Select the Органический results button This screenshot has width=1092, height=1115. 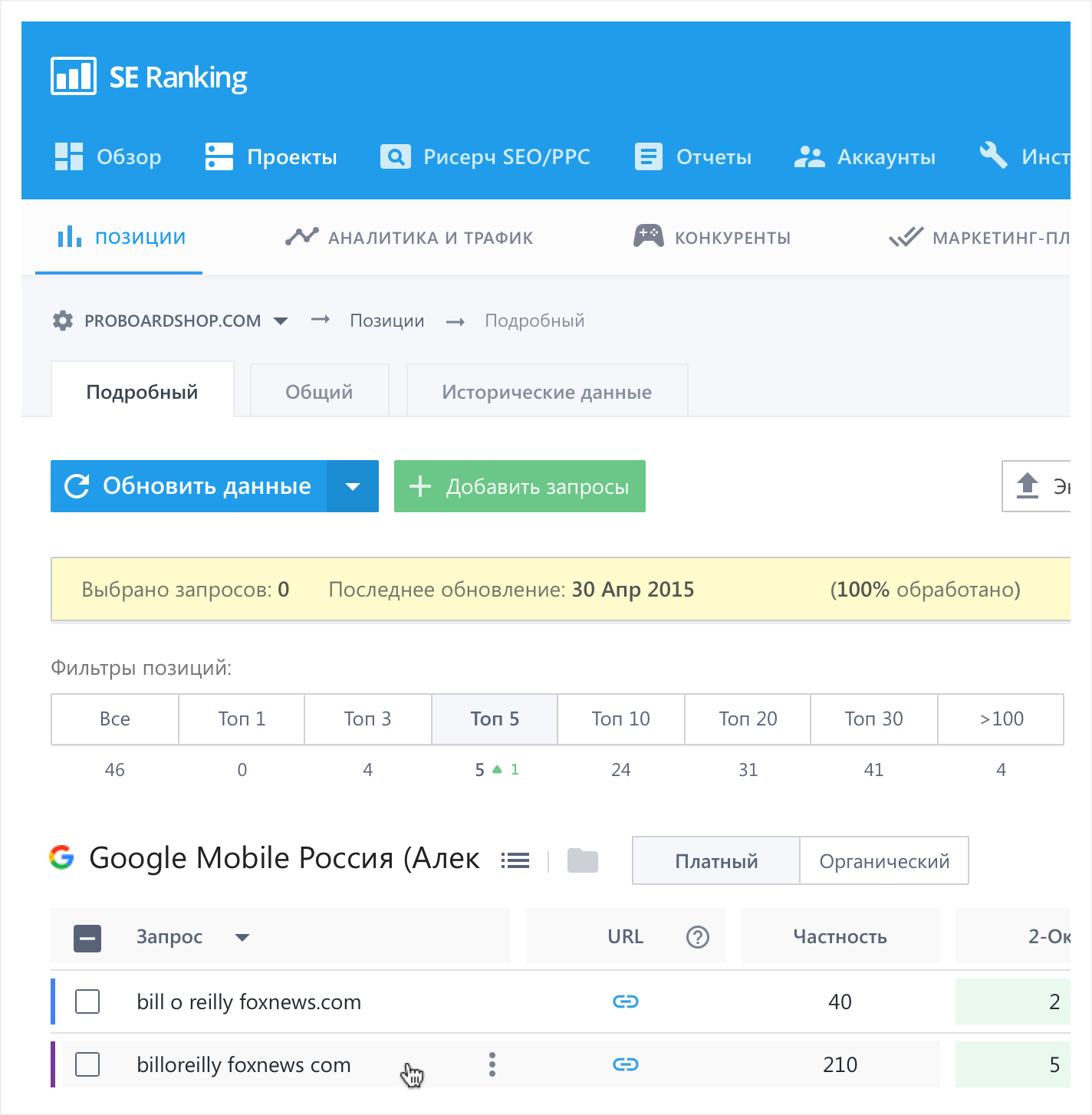pyautogui.click(x=883, y=861)
